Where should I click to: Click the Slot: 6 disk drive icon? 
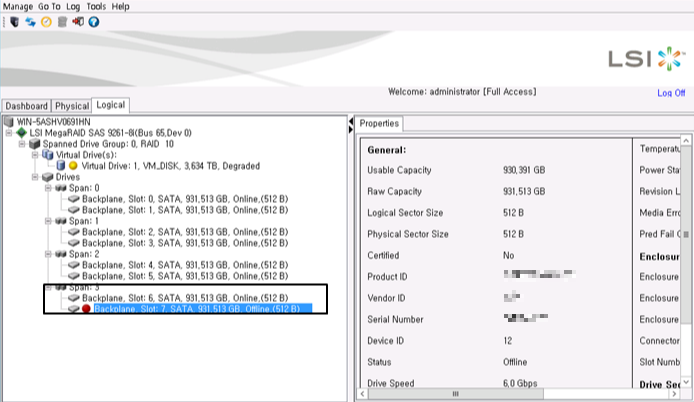coord(73,298)
